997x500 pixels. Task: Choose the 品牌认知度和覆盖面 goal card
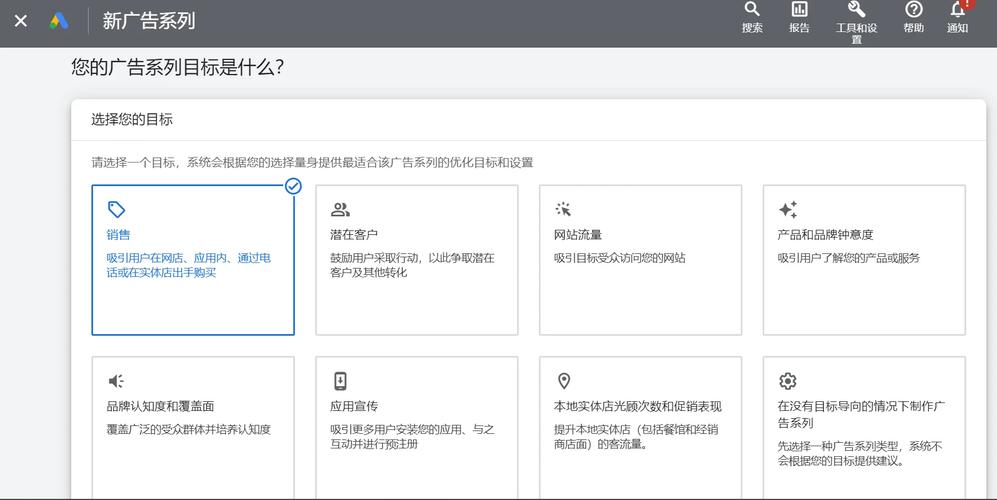pos(193,427)
